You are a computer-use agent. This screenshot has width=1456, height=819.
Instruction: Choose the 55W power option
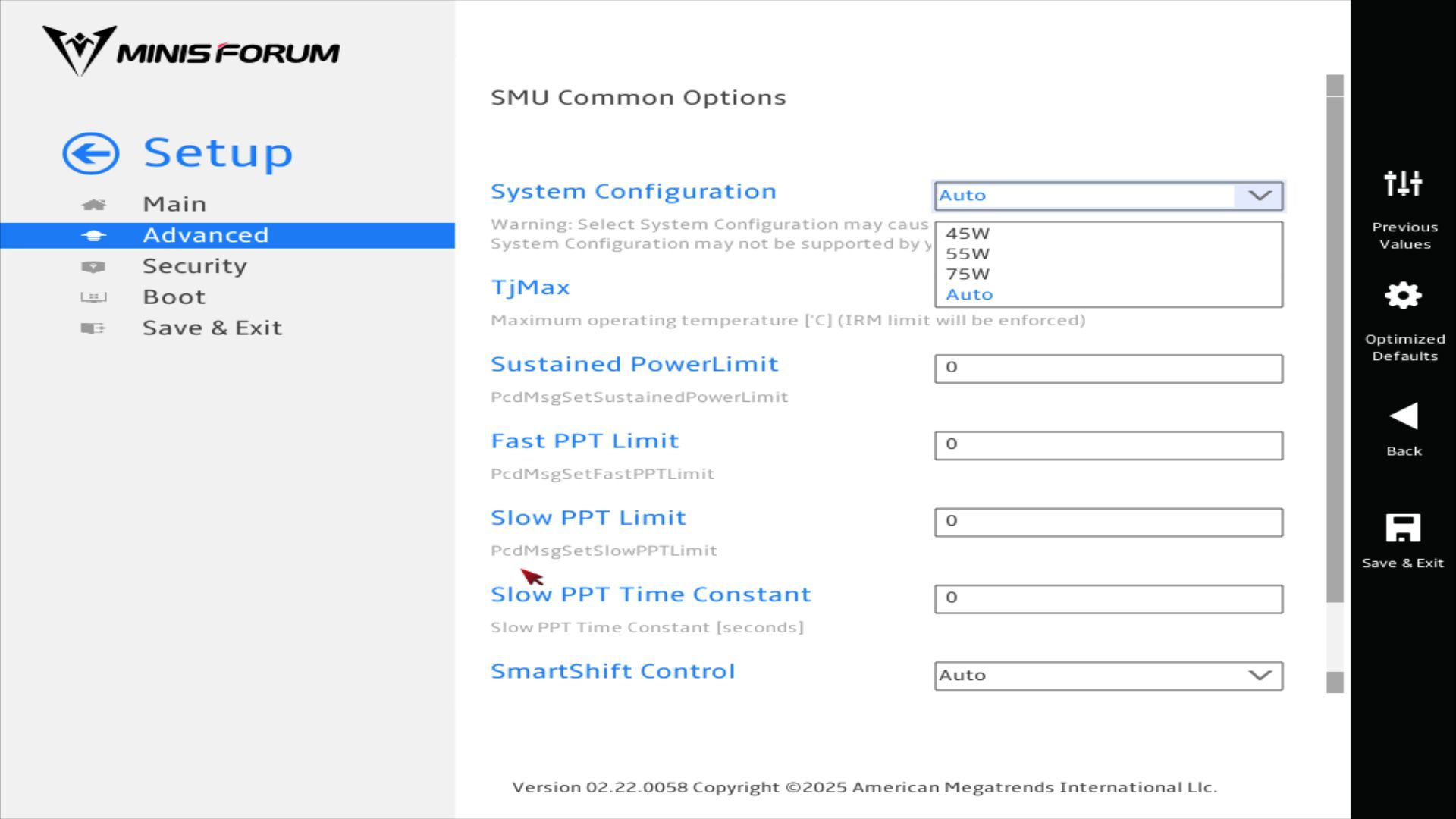tap(968, 254)
